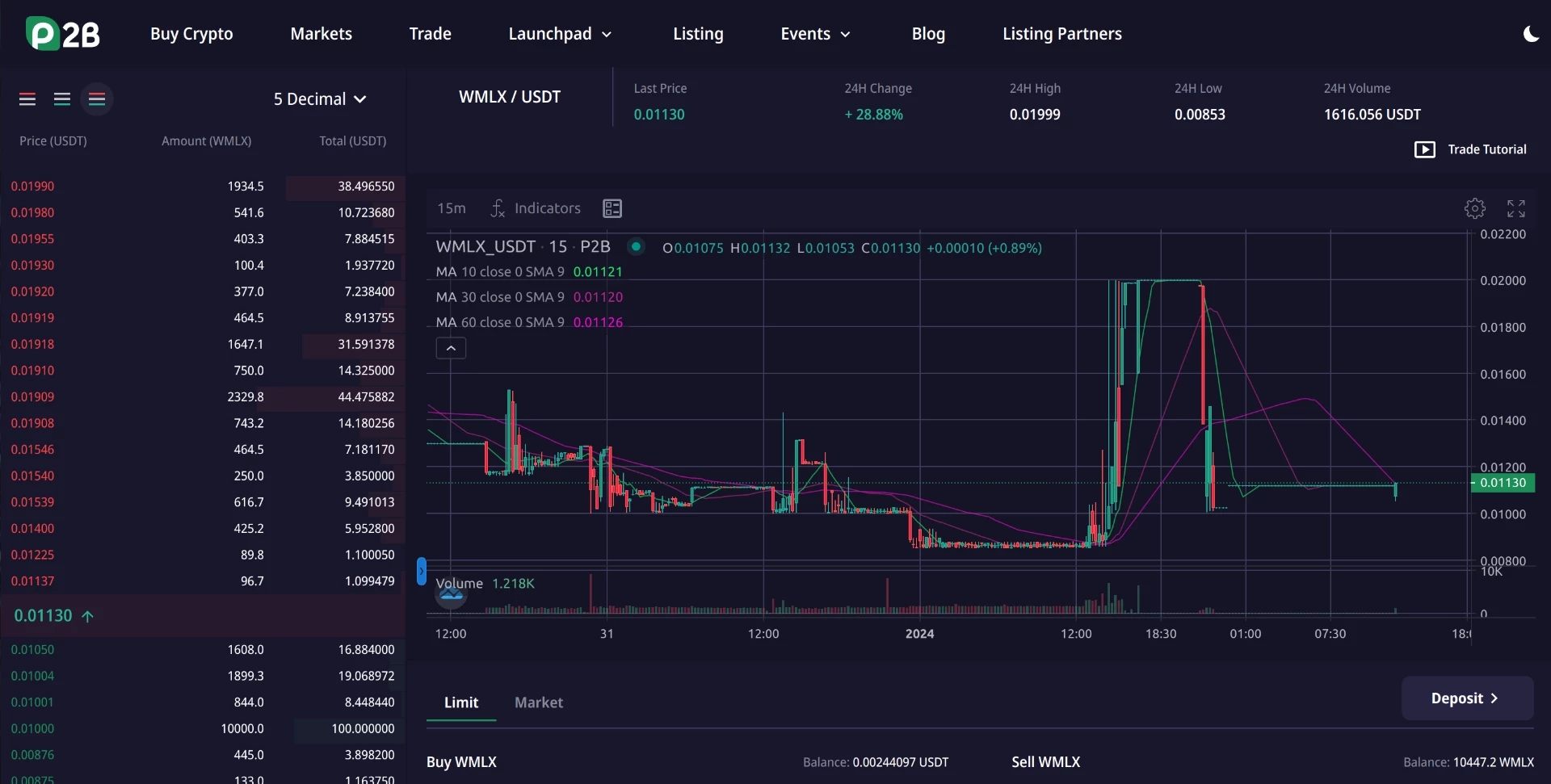1551x784 pixels.
Task: Click the WMLX balance 10447.2 value
Action: [1493, 762]
